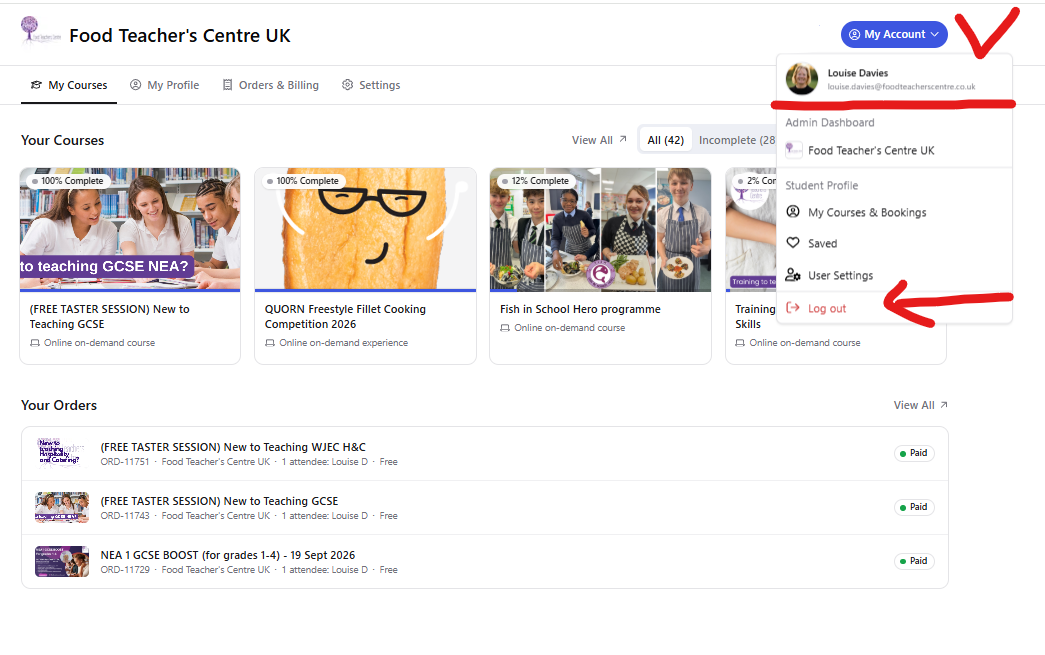Click thumbnail of WJEC H&C order
Screen dimensions: 1045x655
click(61, 453)
